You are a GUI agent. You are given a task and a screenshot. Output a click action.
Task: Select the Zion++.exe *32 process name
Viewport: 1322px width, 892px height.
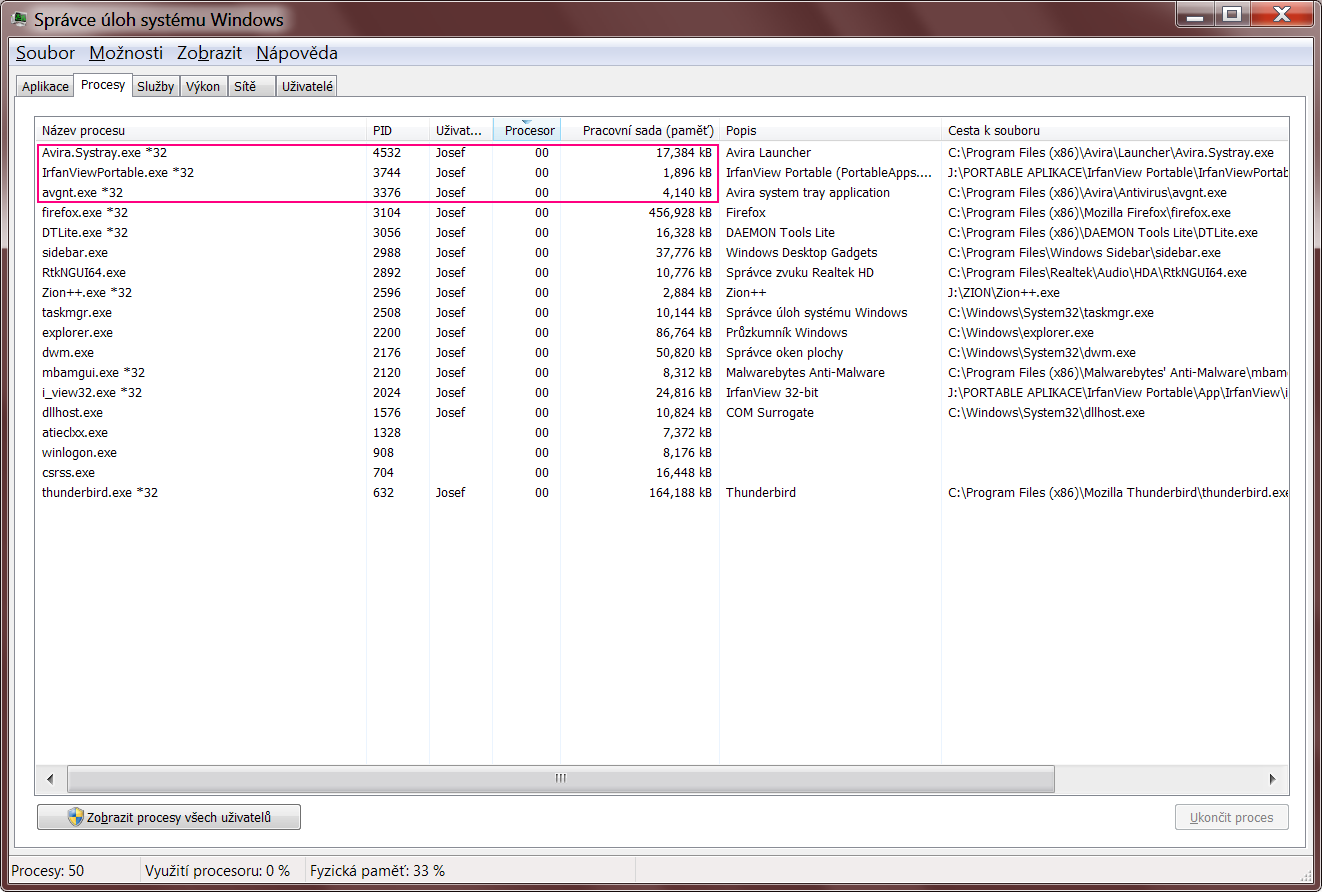click(x=87, y=292)
